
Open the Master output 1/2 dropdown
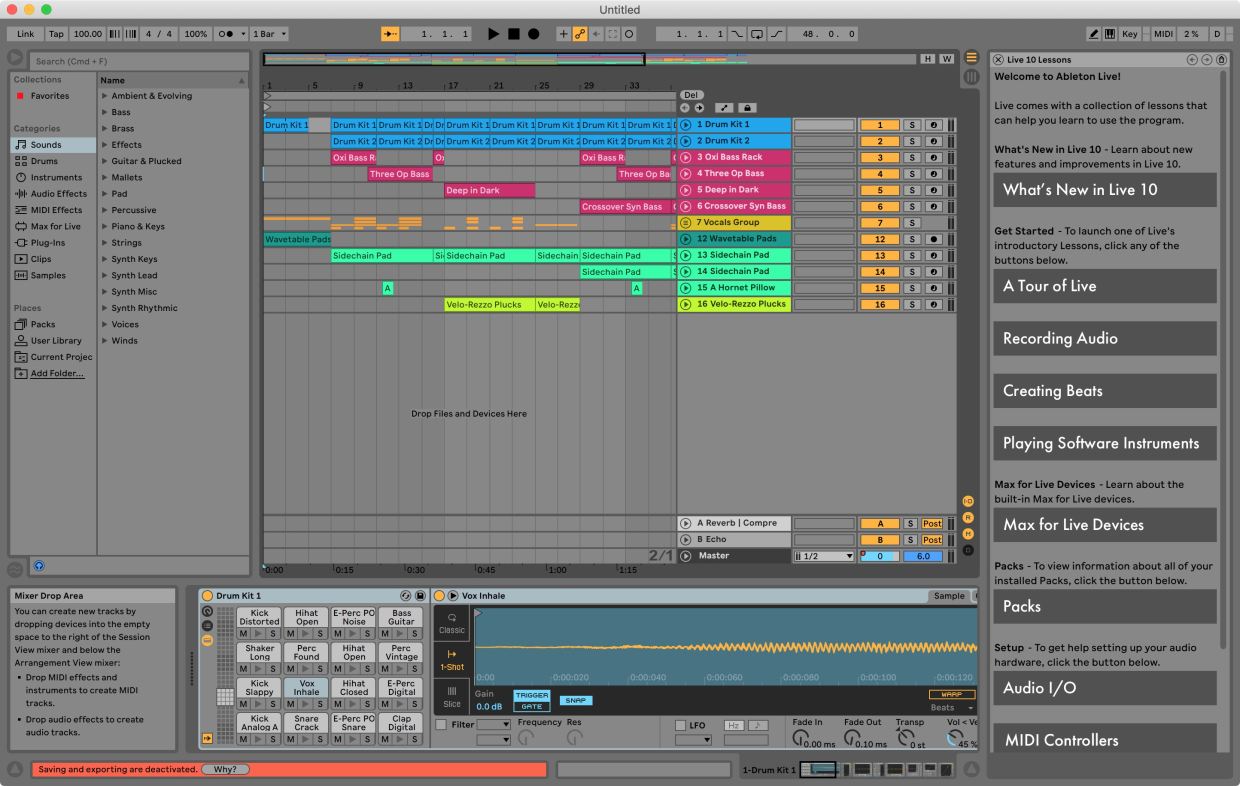coord(824,556)
